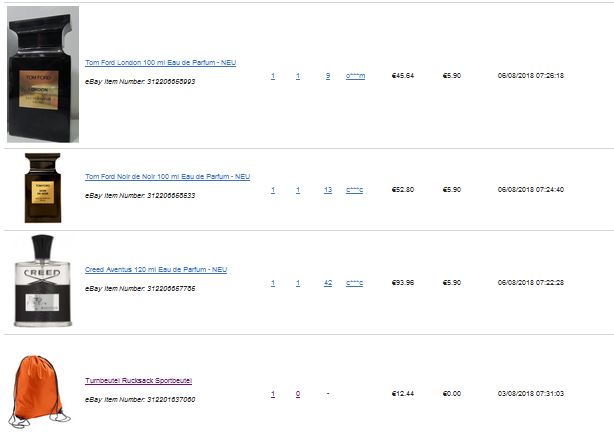Open buyer link in Creed Aventus row
The width and height of the screenshot is (614, 438).
pyautogui.click(x=354, y=283)
